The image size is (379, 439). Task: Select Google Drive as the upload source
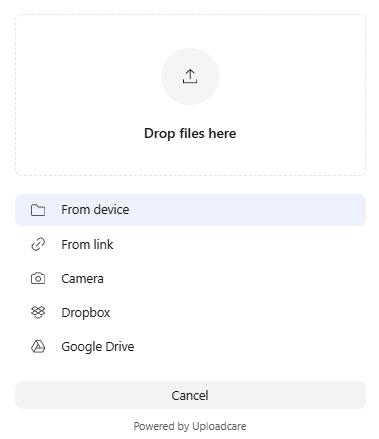pos(190,347)
